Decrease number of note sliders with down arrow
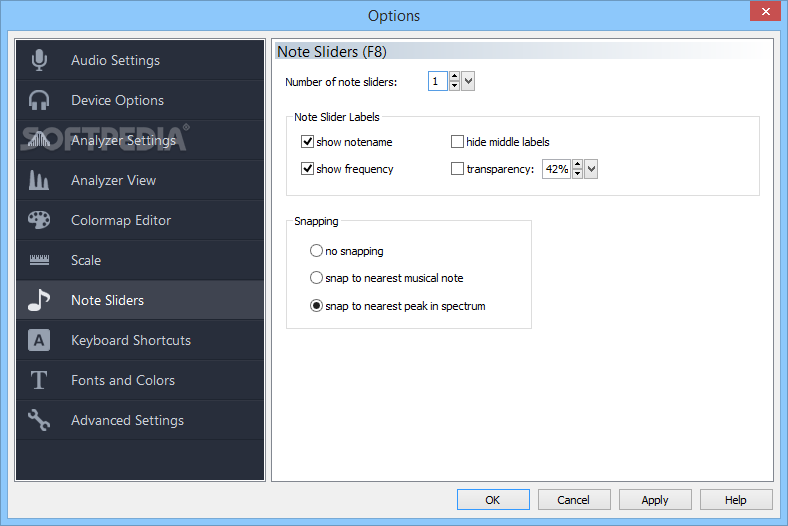 pos(454,86)
